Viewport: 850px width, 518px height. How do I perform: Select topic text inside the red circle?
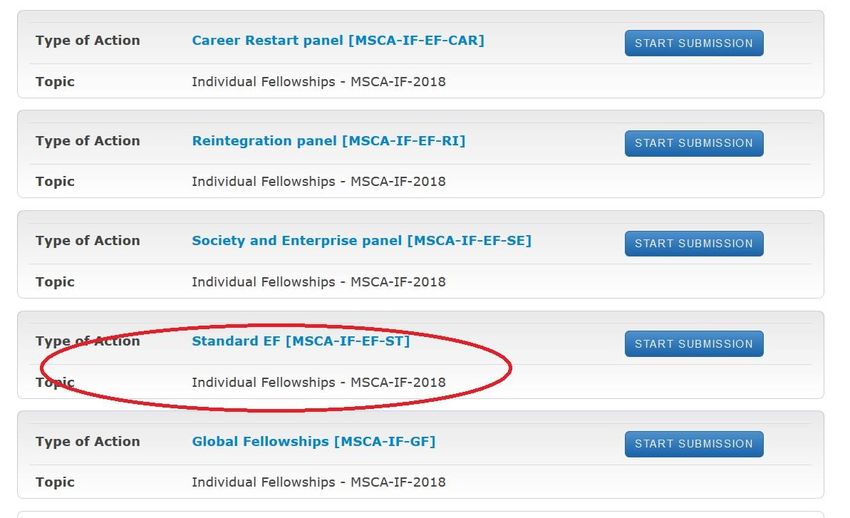(x=319, y=382)
